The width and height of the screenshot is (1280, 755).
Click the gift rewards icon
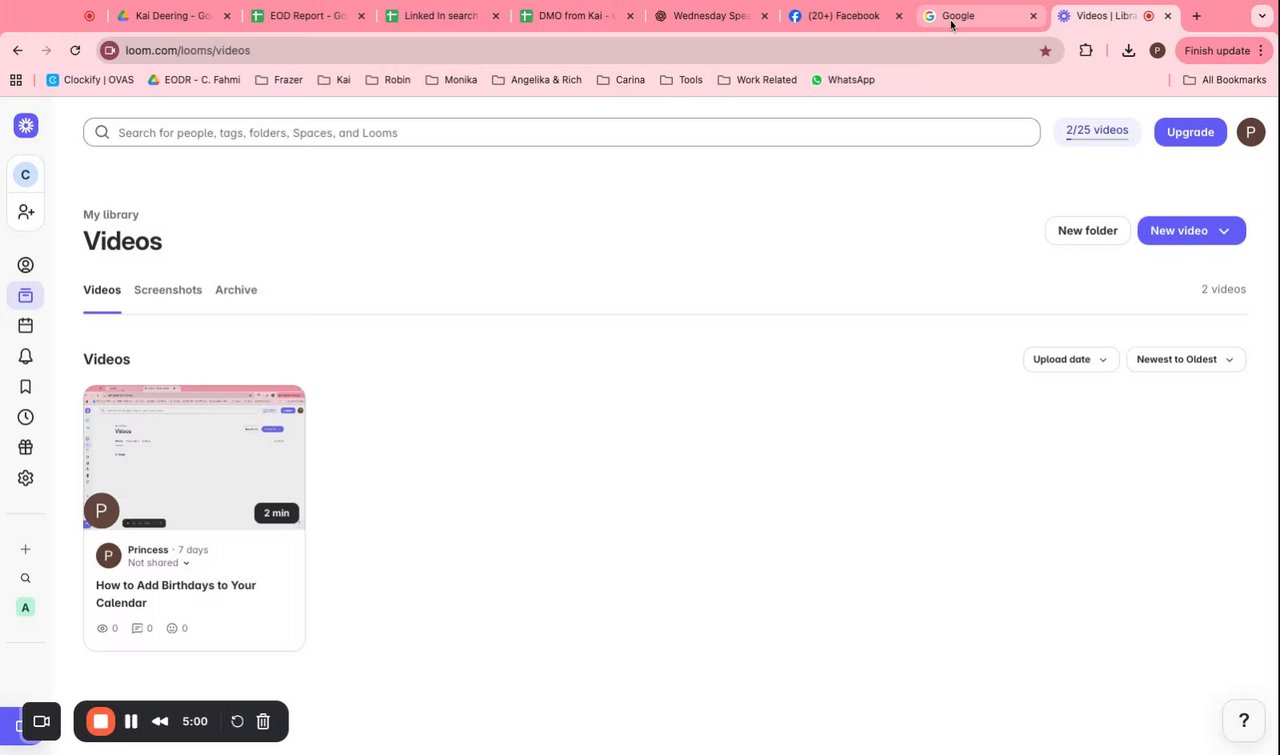pos(26,448)
